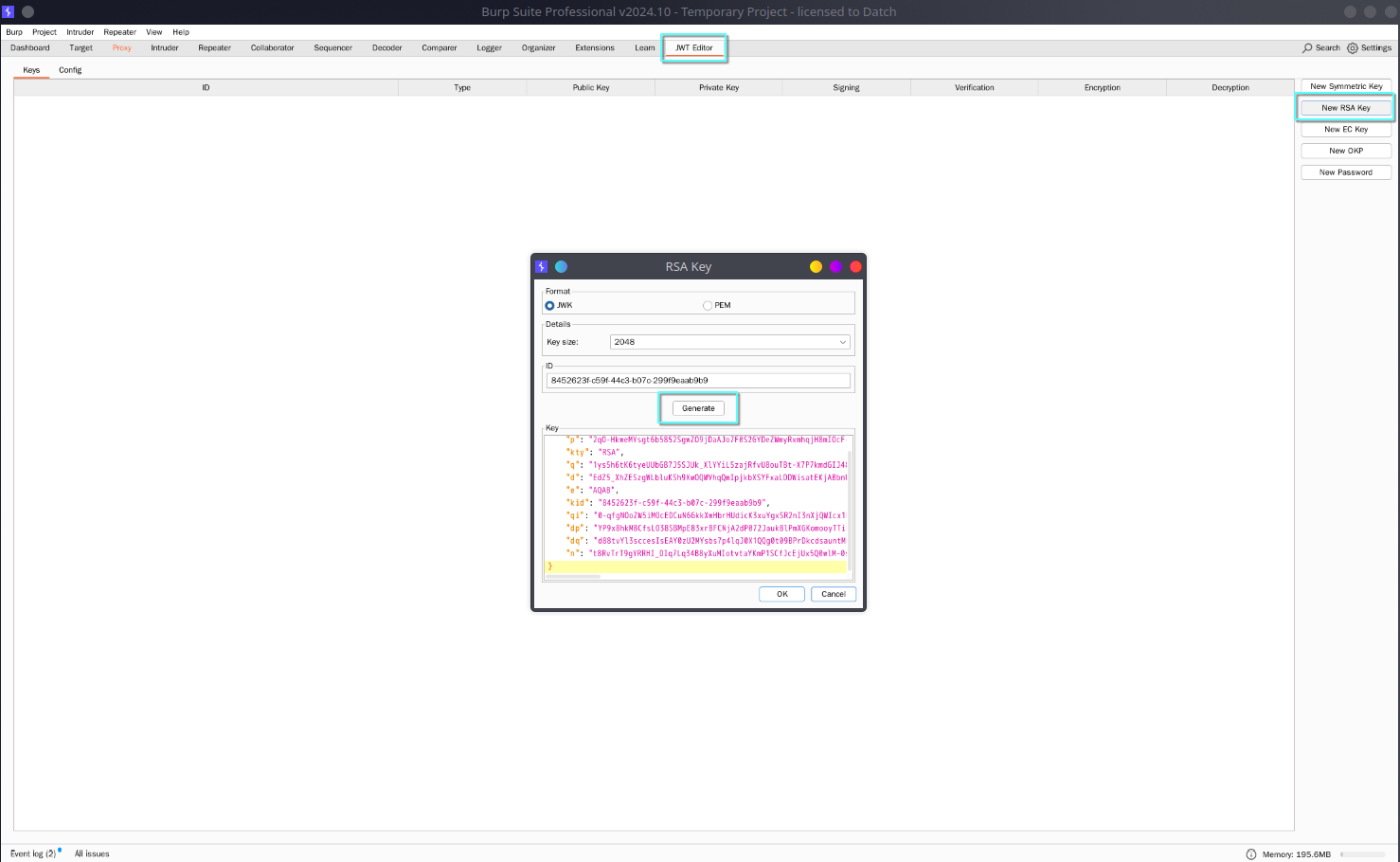The image size is (1400, 862).
Task: Confirm the RSA key with OK
Action: pos(781,594)
